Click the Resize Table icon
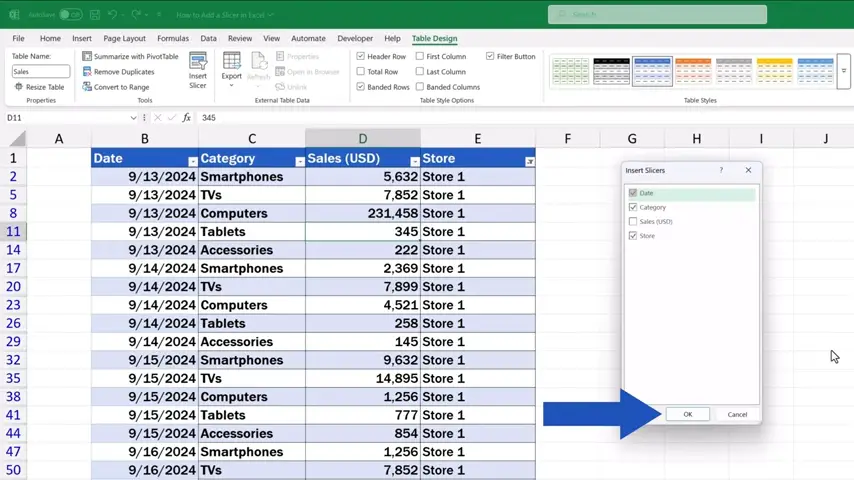This screenshot has width=854, height=480. coord(18,87)
